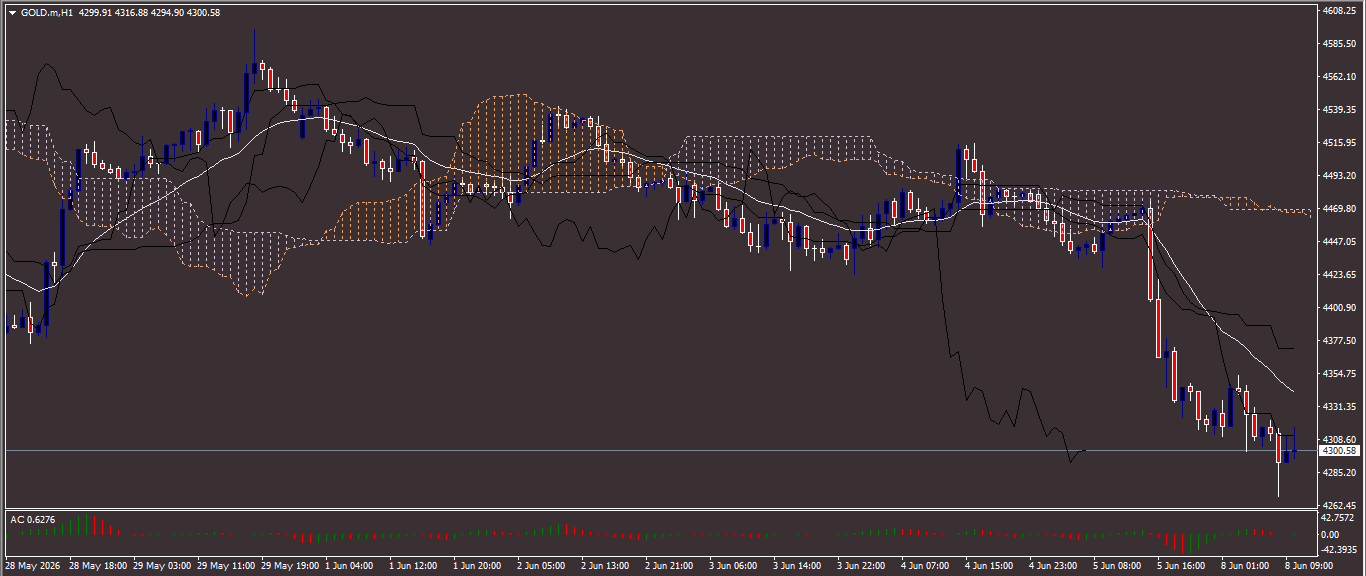Click the 4469.80 price axis label
This screenshot has height=576, width=1366.
[1337, 209]
